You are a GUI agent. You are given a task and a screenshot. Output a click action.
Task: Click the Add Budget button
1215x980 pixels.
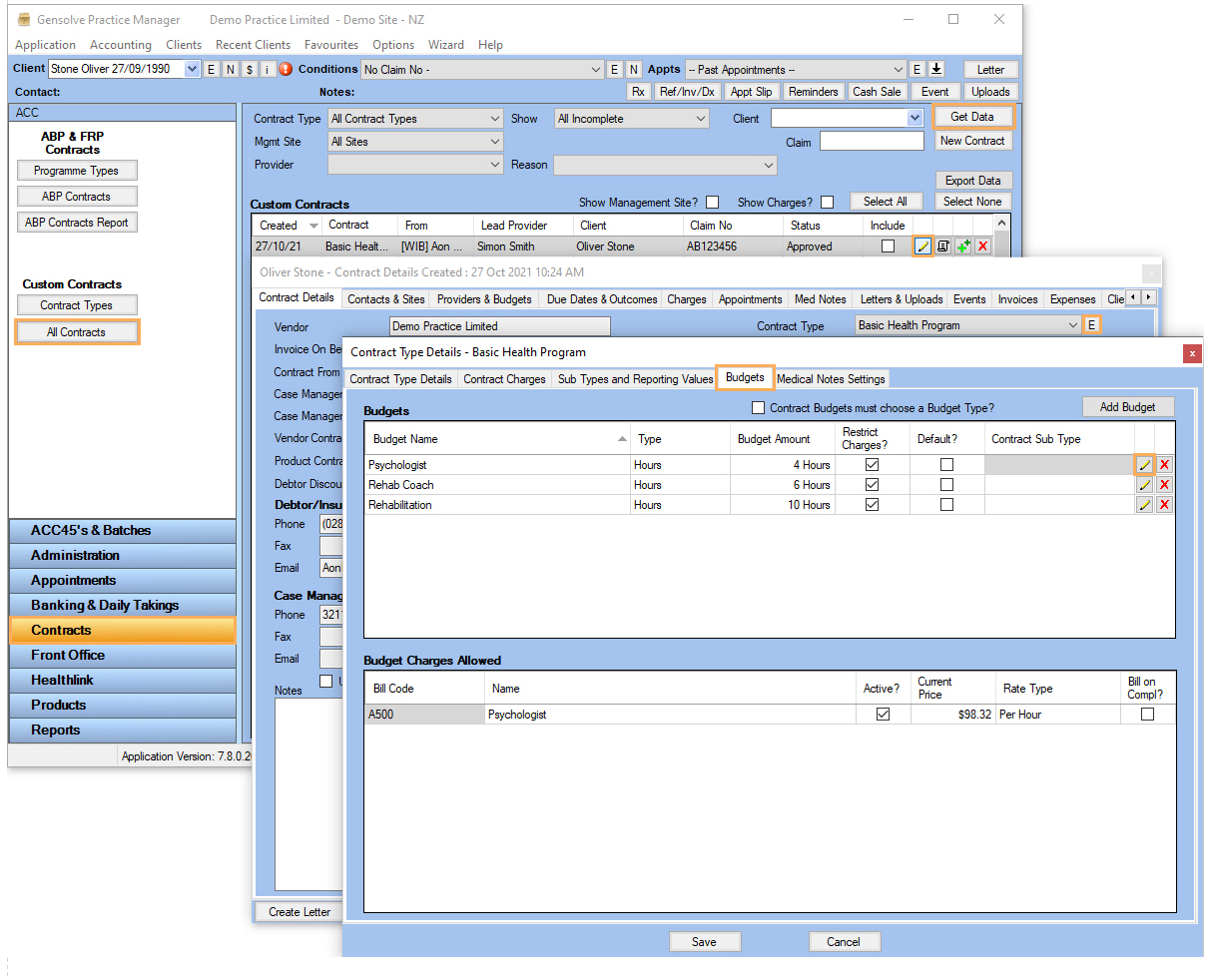tap(1128, 407)
